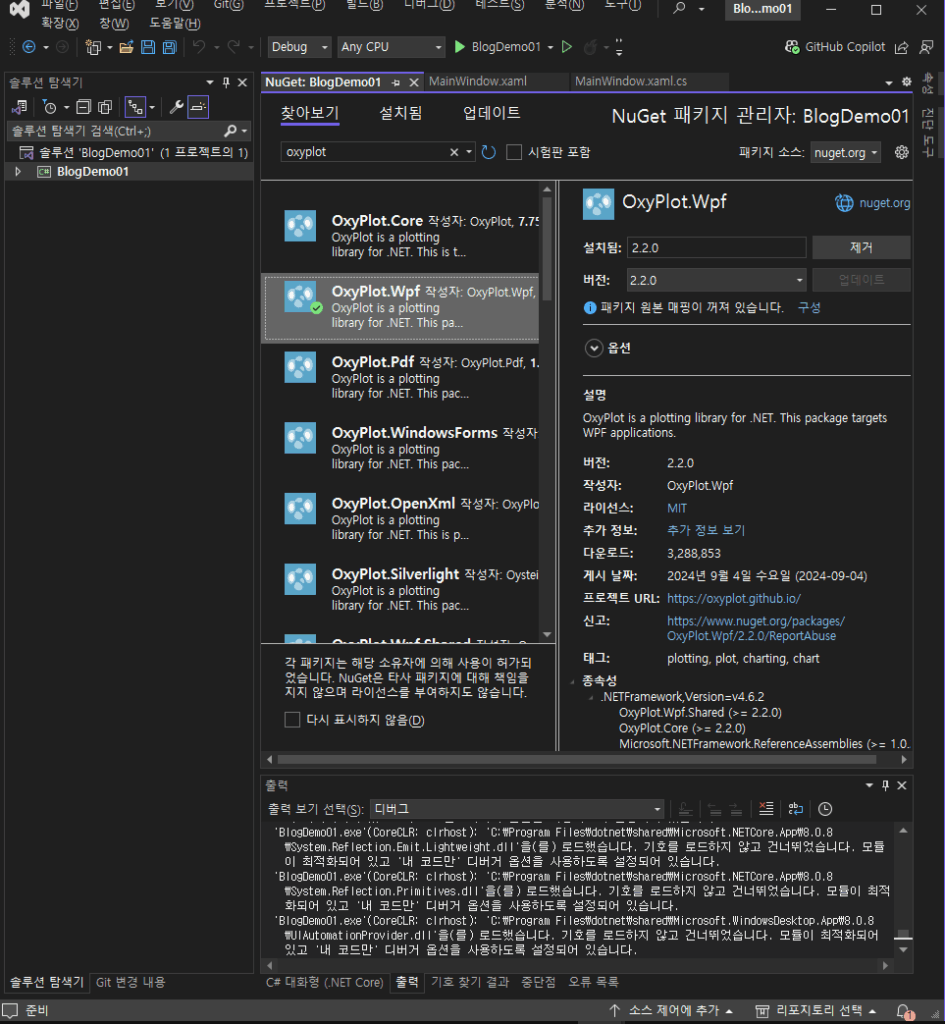Click the Send Feedback icon
945x1024 pixels.
click(926, 47)
